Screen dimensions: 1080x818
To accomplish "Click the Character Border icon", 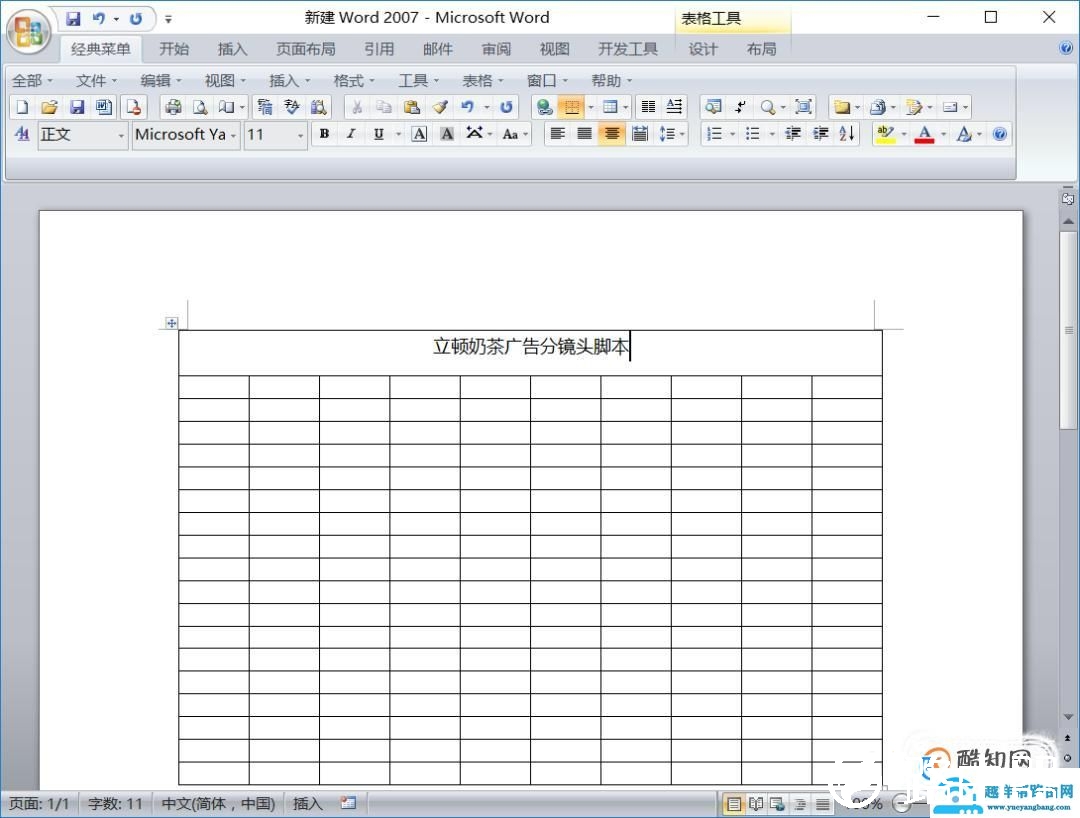I will pyautogui.click(x=419, y=134).
